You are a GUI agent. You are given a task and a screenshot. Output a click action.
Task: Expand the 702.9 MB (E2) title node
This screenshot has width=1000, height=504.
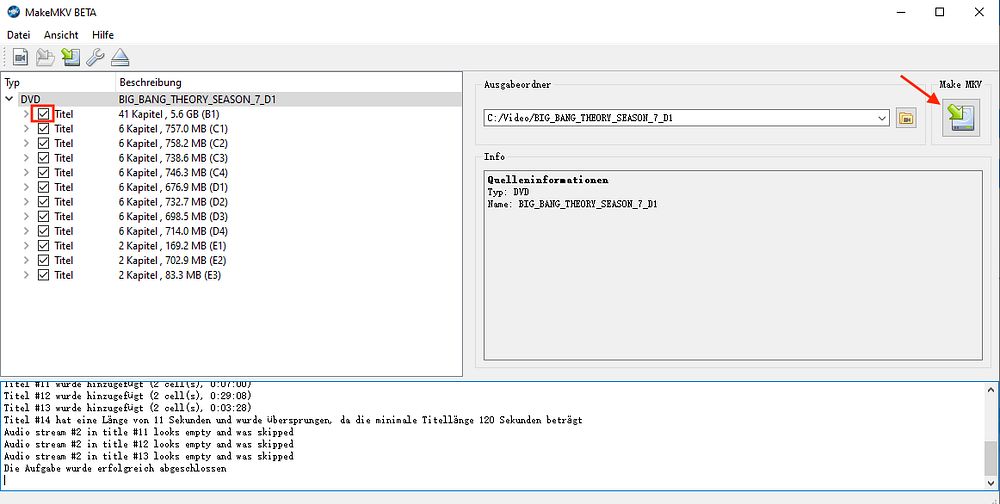26,261
